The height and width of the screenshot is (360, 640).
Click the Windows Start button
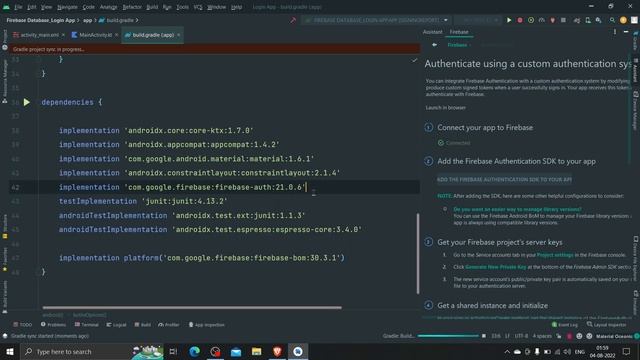(10, 351)
